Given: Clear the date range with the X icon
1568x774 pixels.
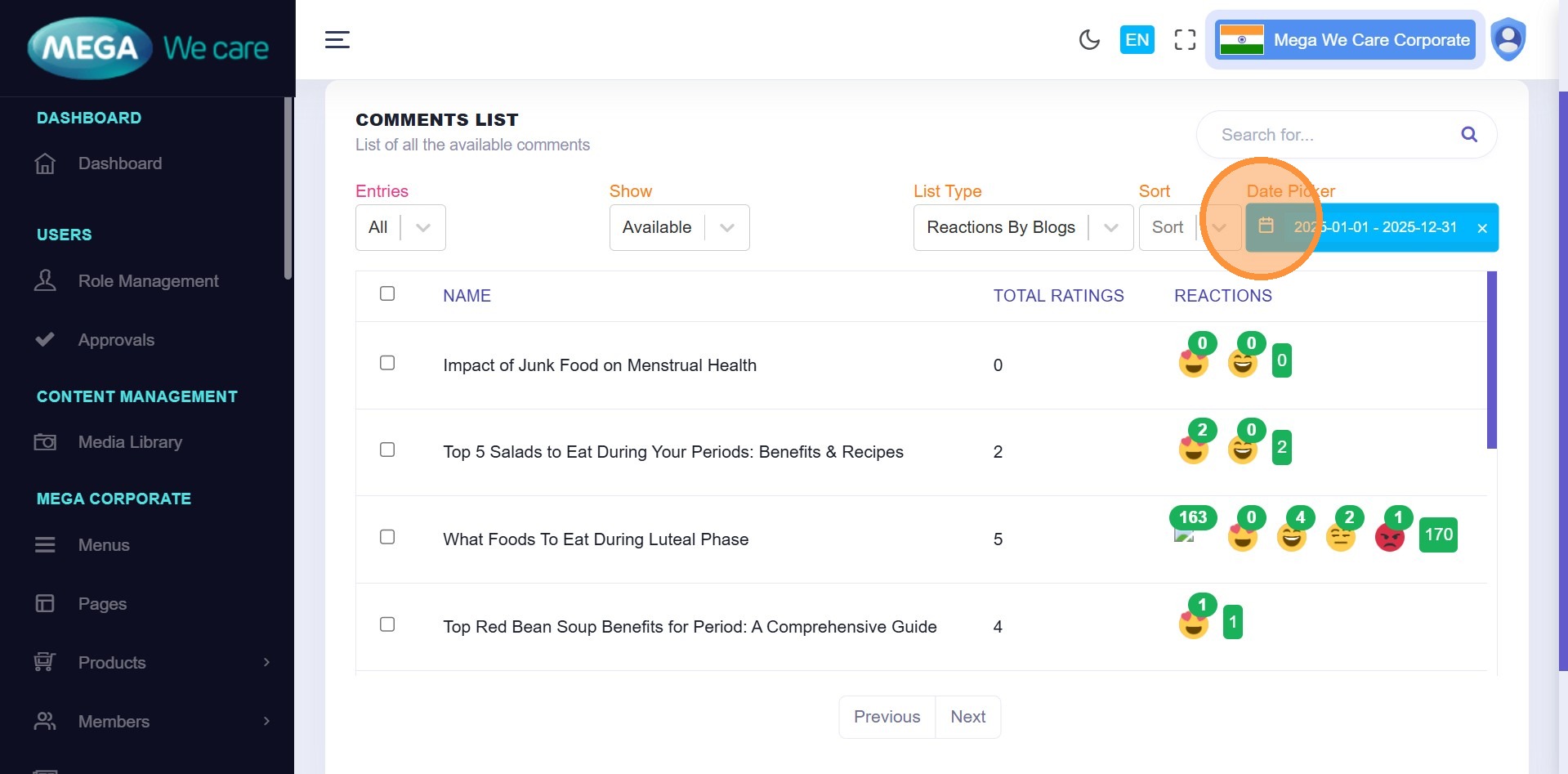Looking at the screenshot, I should pyautogui.click(x=1481, y=228).
